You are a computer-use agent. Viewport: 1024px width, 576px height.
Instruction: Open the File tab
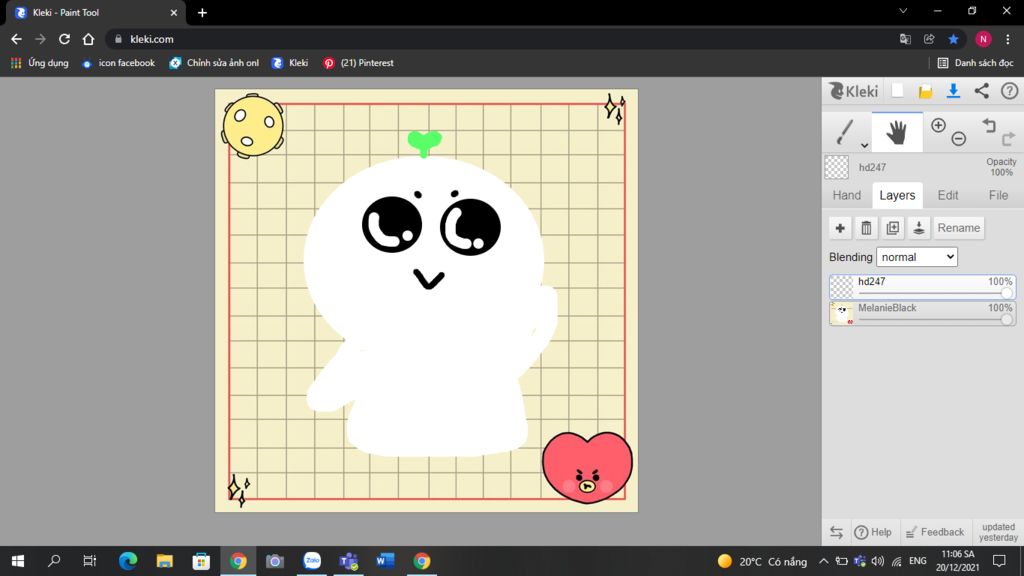pos(998,195)
